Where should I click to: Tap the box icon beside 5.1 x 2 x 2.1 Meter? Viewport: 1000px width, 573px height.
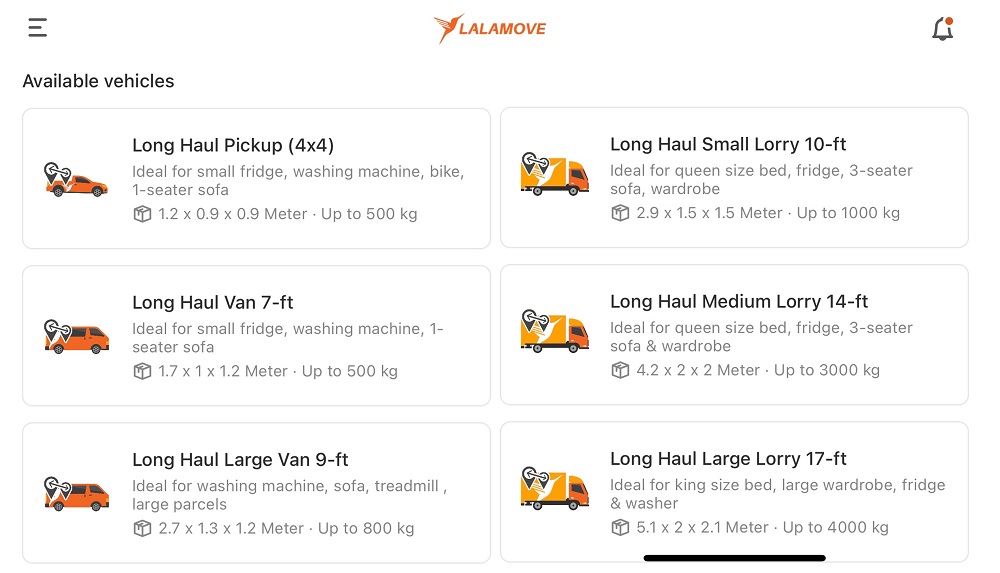[620, 527]
